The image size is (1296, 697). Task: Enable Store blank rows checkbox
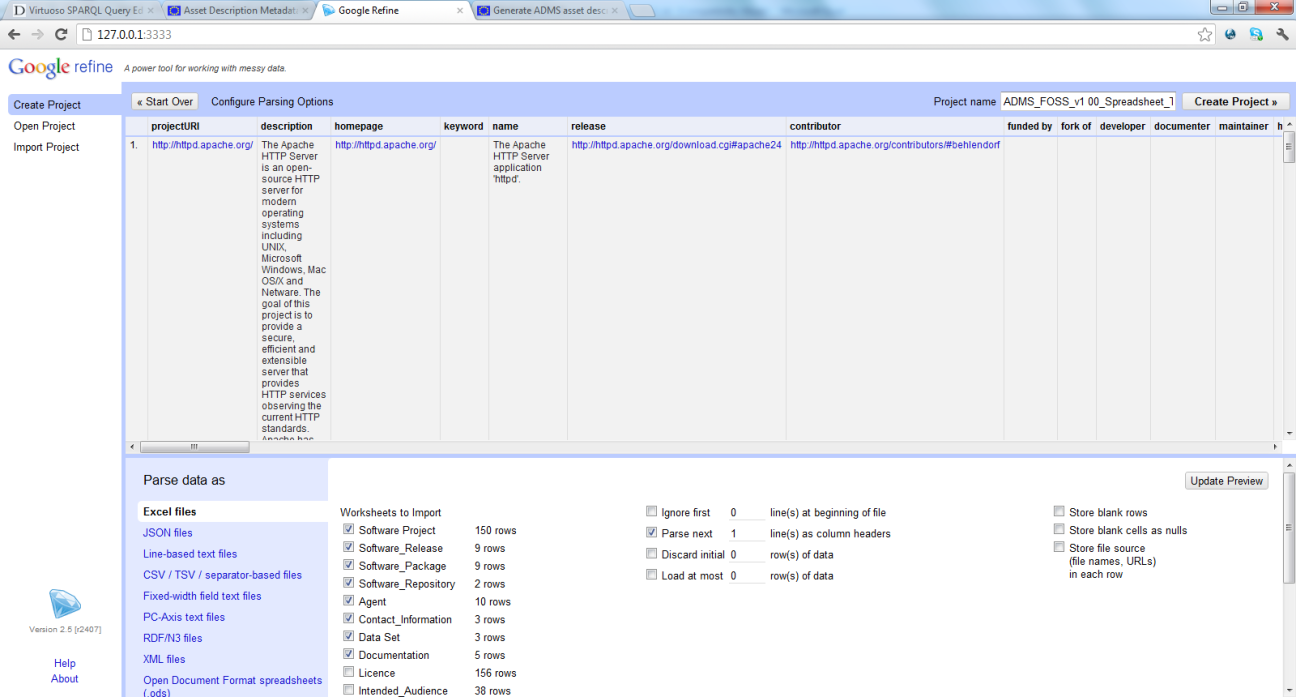click(x=1059, y=512)
